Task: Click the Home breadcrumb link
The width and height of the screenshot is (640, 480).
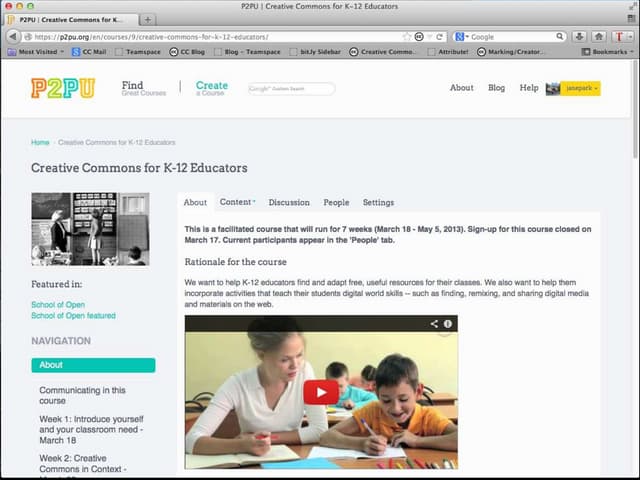Action: click(40, 142)
